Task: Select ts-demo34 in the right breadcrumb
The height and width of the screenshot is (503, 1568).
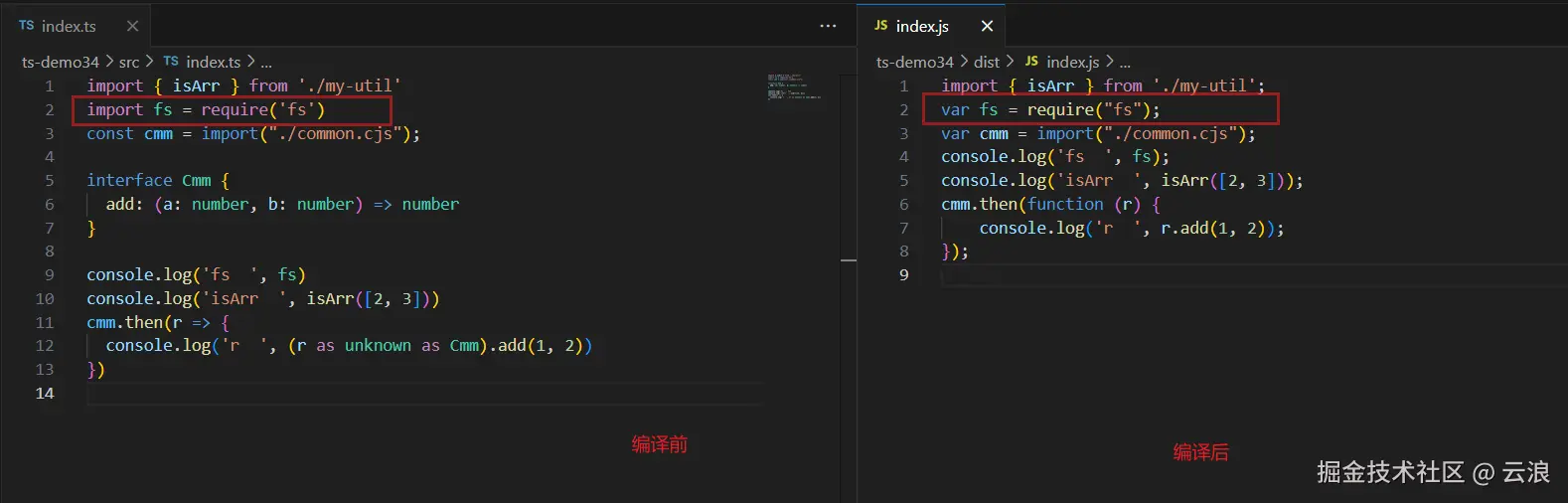Action: tap(914, 62)
